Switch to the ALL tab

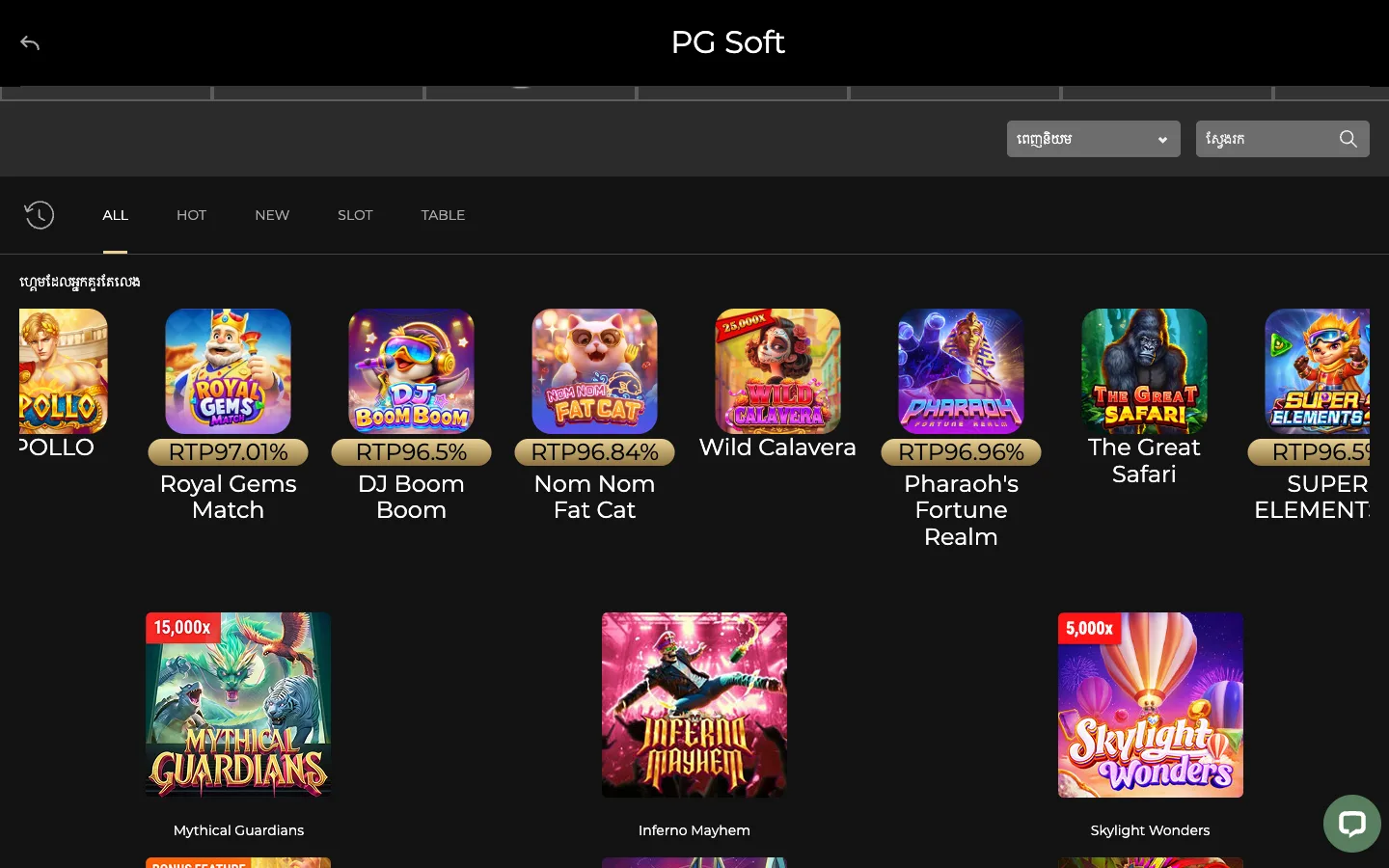[115, 215]
